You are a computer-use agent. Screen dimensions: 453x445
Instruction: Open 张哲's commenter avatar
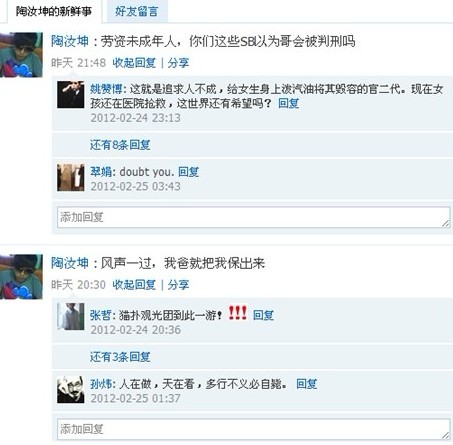coord(70,316)
